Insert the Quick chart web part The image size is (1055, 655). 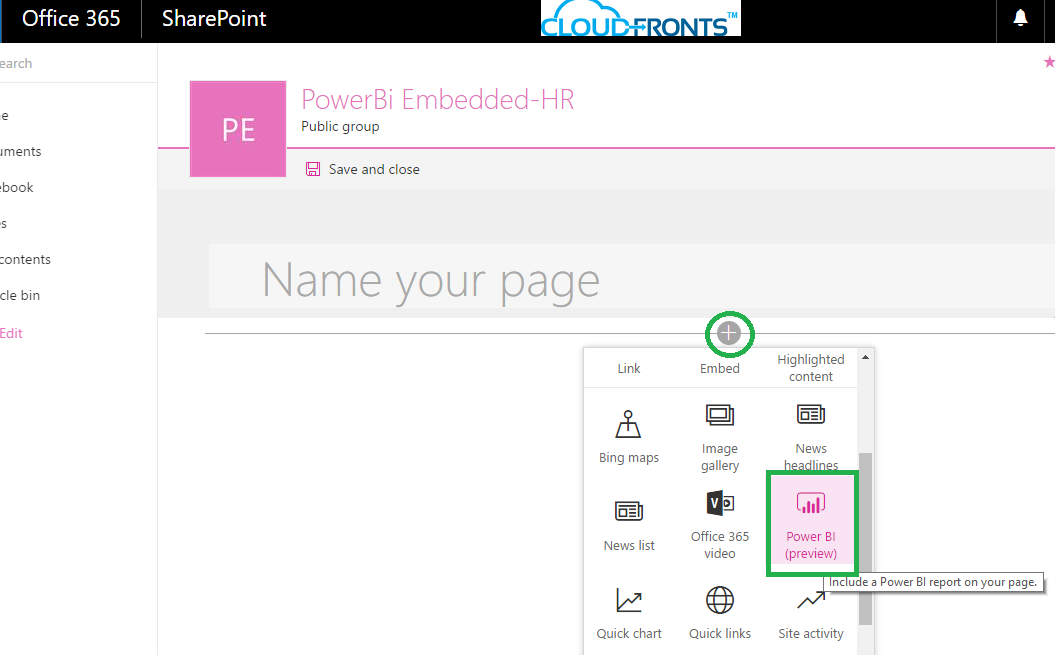(628, 613)
